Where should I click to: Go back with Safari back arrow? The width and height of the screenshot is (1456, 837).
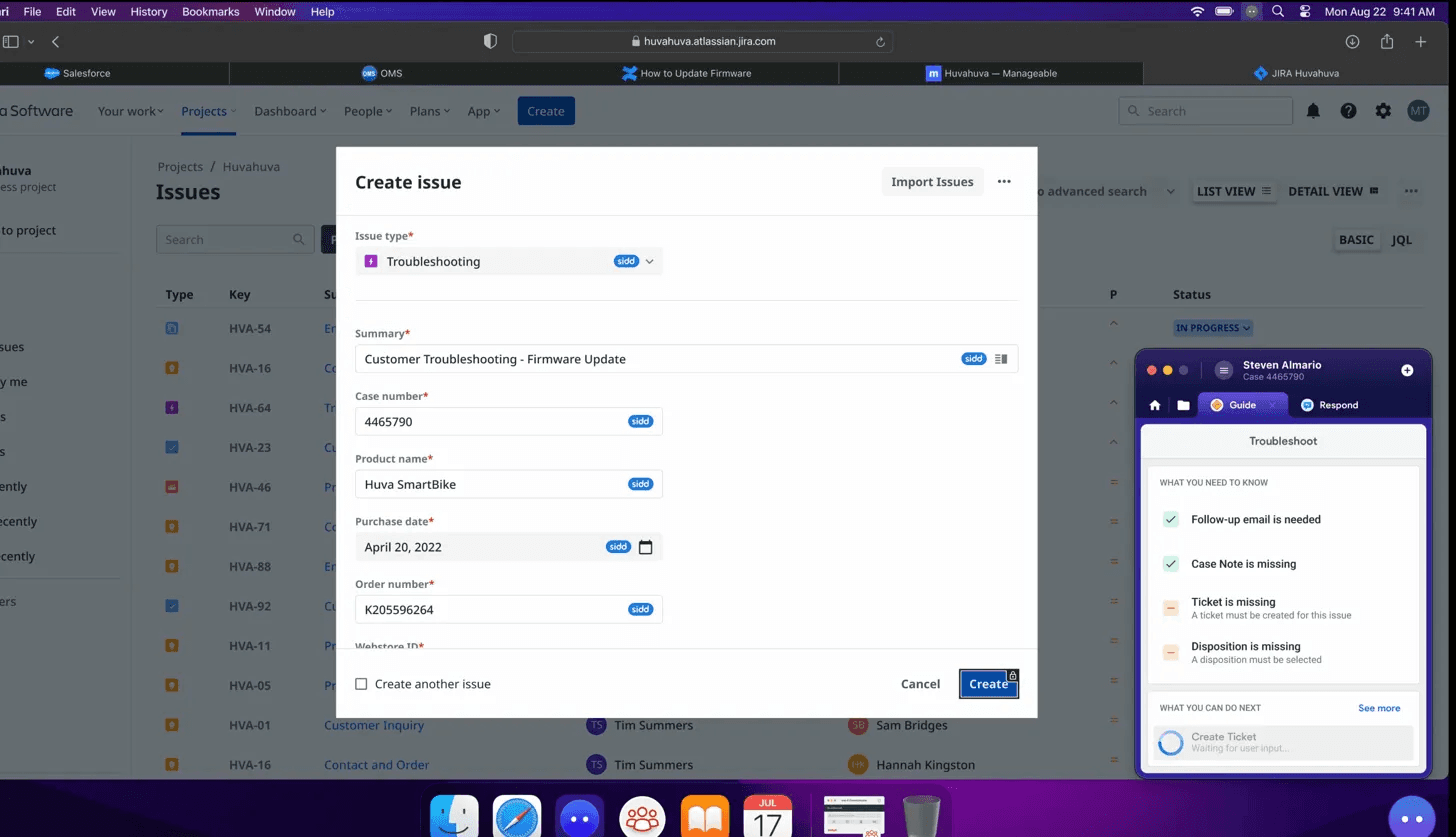tap(56, 42)
